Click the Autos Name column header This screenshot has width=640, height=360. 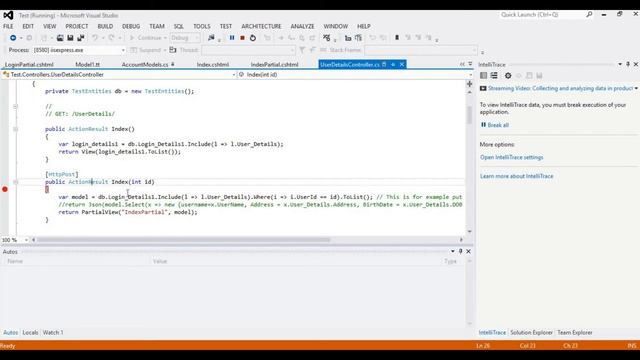tap(15, 261)
